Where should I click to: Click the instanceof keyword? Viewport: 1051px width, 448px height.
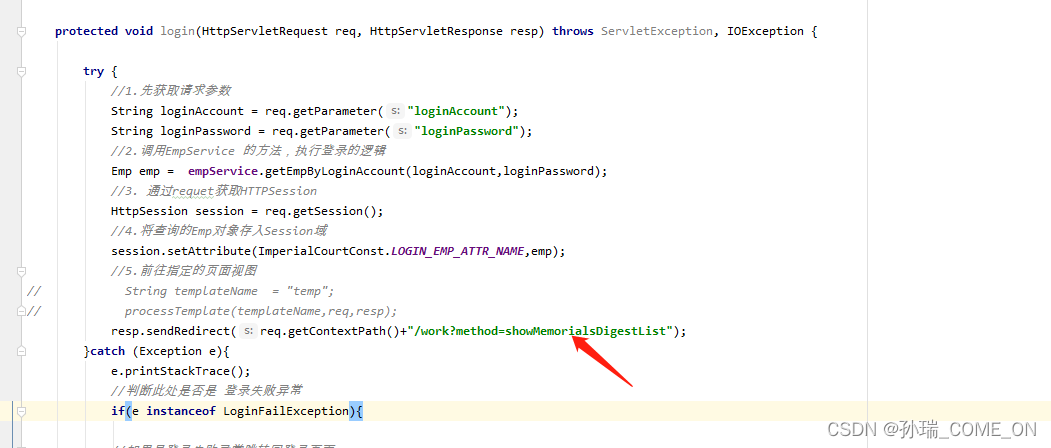pyautogui.click(x=181, y=410)
